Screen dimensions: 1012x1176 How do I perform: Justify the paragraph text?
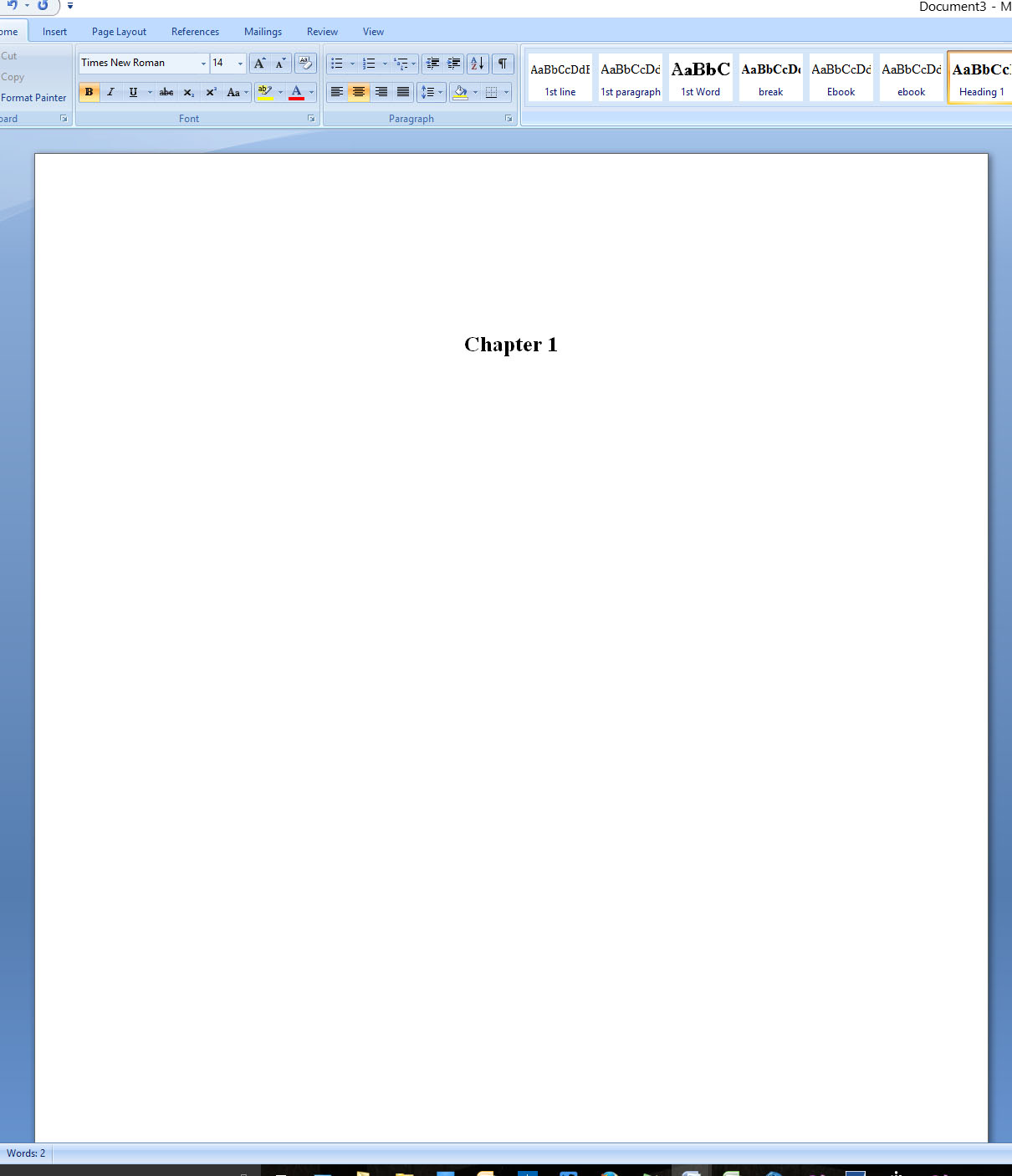(403, 92)
